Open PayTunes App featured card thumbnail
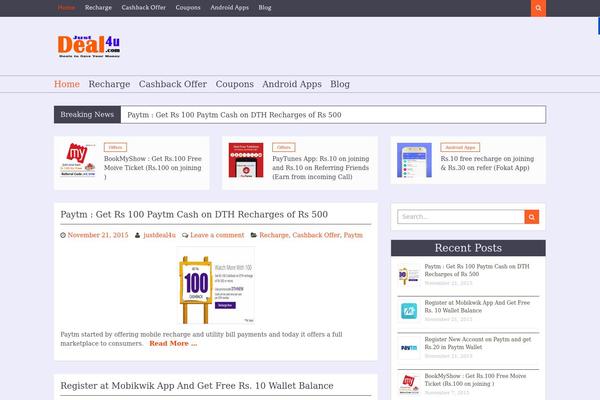 pyautogui.click(x=246, y=160)
